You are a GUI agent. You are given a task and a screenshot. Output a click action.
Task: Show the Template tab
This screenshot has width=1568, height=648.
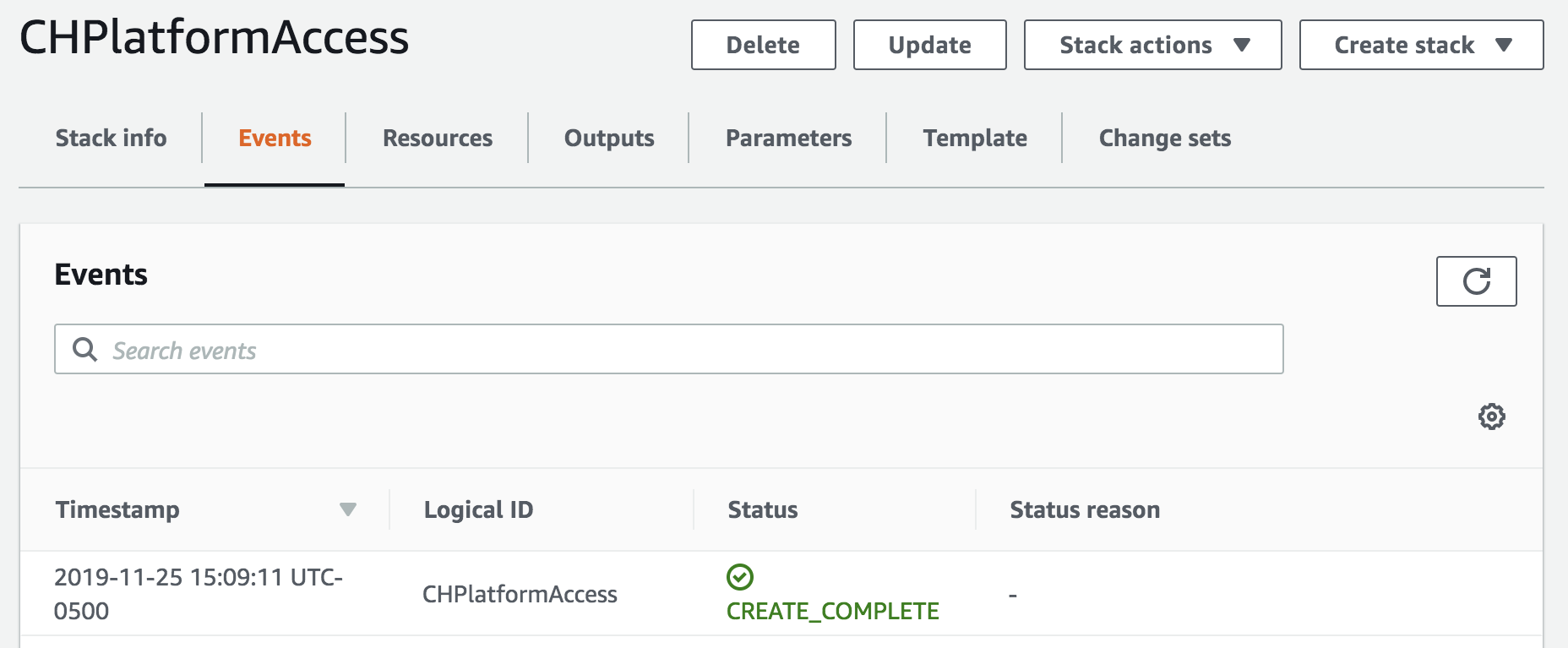click(975, 138)
